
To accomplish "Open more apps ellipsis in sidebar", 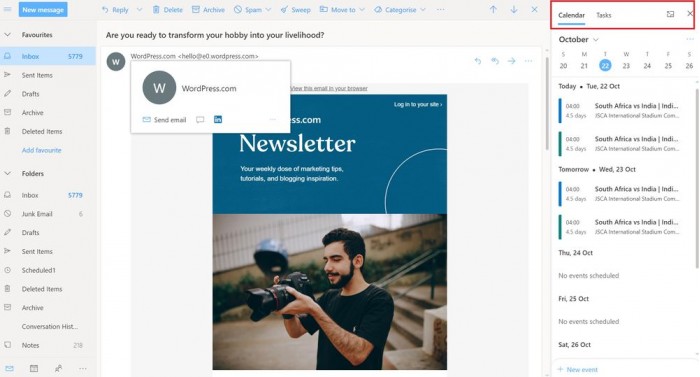I will tap(83, 369).
